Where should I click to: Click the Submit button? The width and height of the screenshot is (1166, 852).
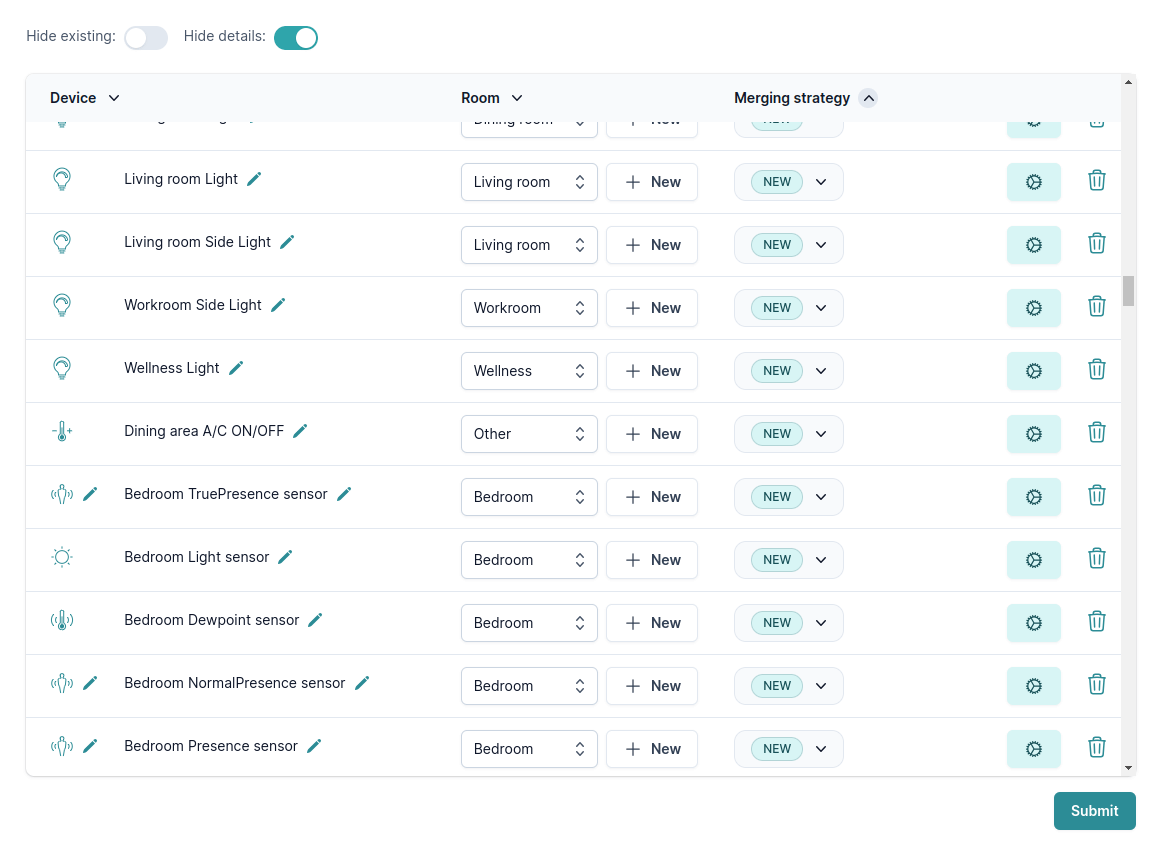pyautogui.click(x=1094, y=811)
